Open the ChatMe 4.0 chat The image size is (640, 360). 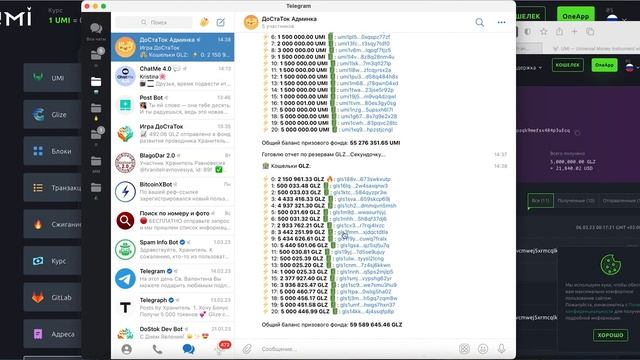point(173,76)
